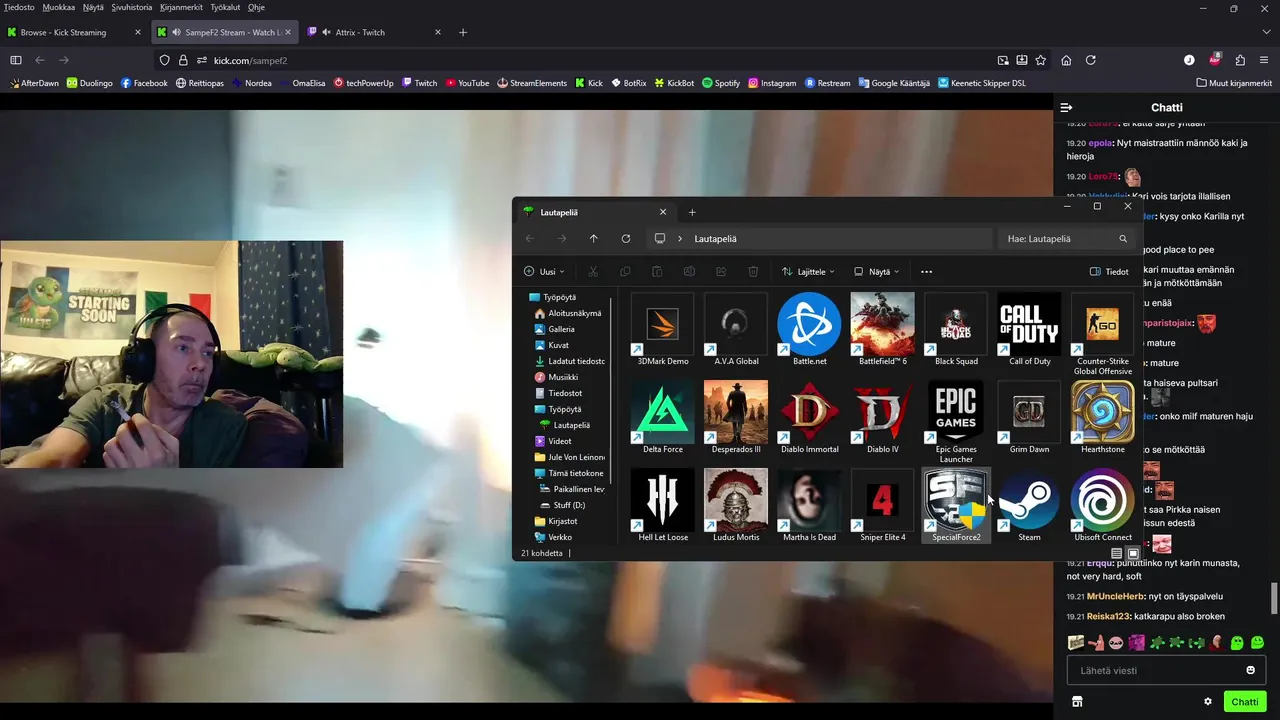Image resolution: width=1280 pixels, height=720 pixels.
Task: Click the Explorer refresh button
Action: 626,239
